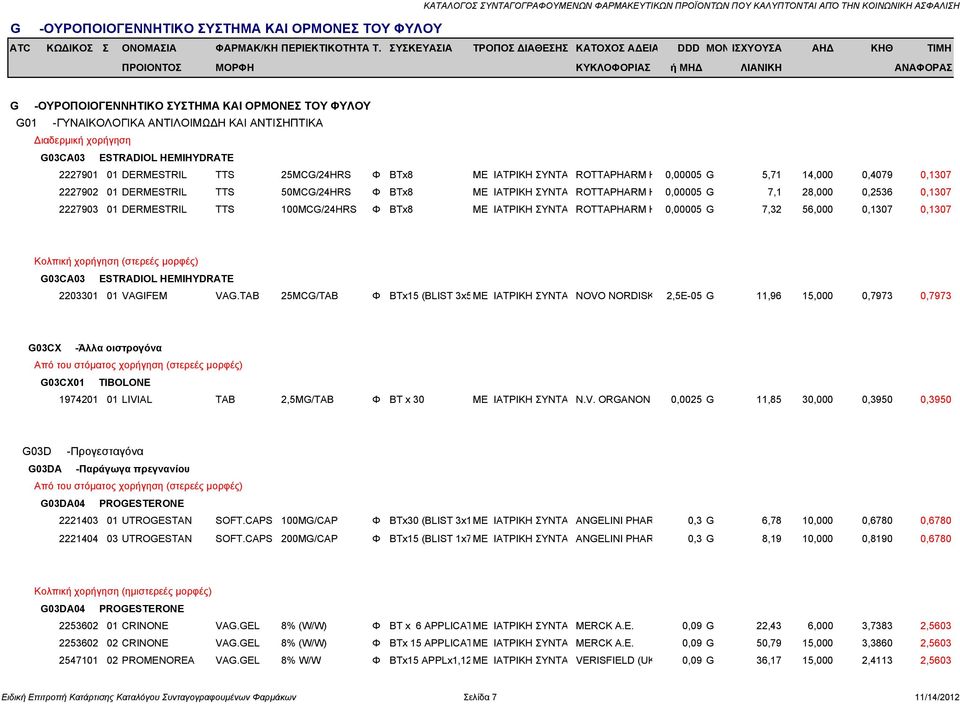
Task: Click the 30,000 value in the LIVIAL row
Action: click(817, 400)
